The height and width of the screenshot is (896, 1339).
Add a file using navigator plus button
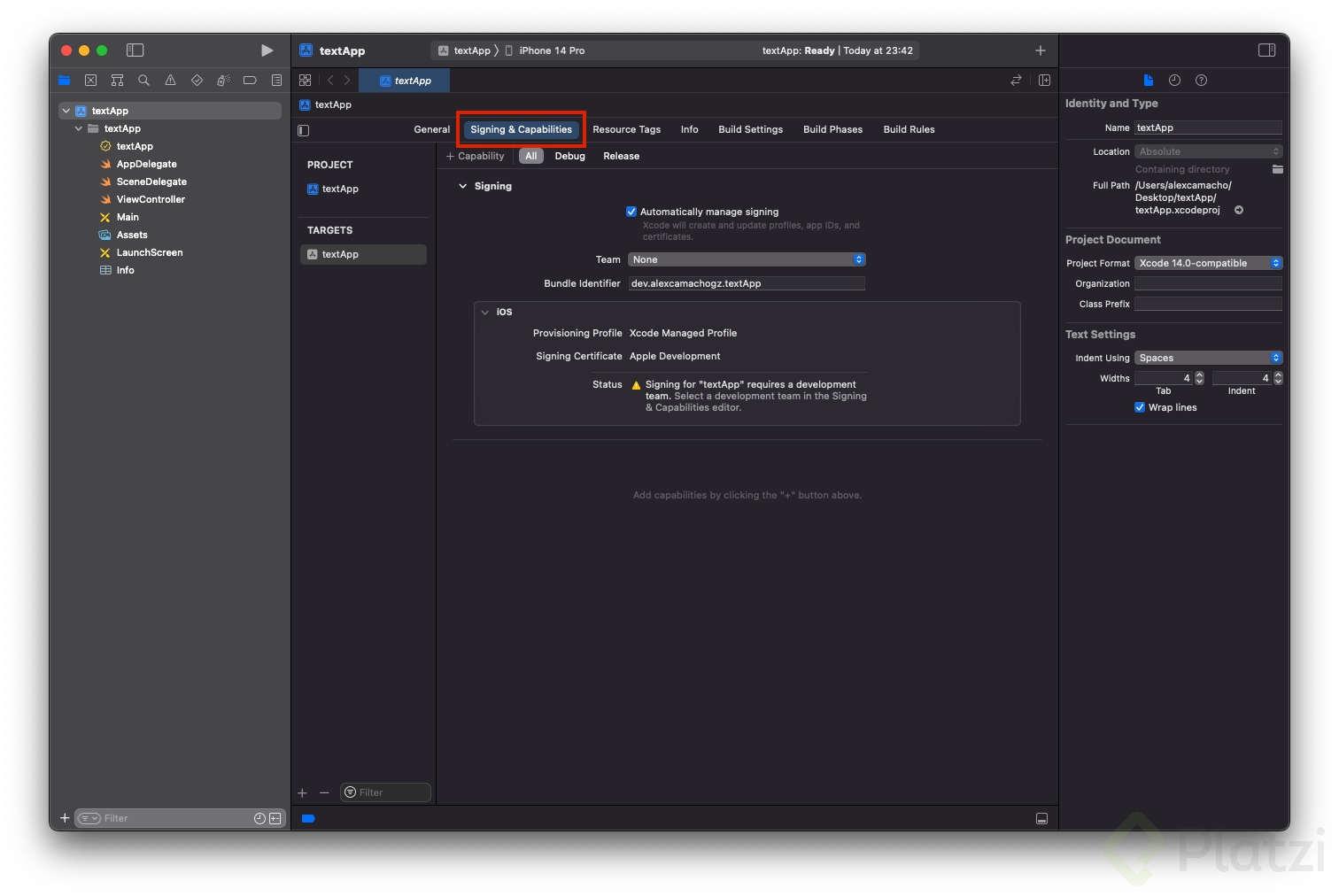[x=65, y=818]
